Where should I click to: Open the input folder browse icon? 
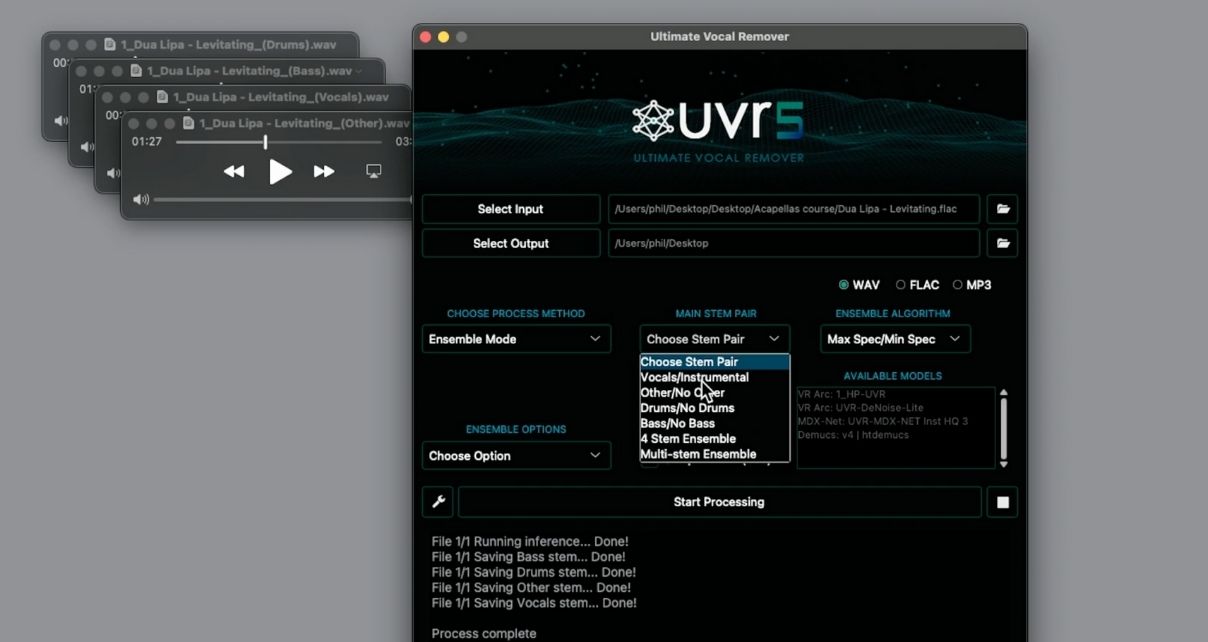tap(1002, 209)
